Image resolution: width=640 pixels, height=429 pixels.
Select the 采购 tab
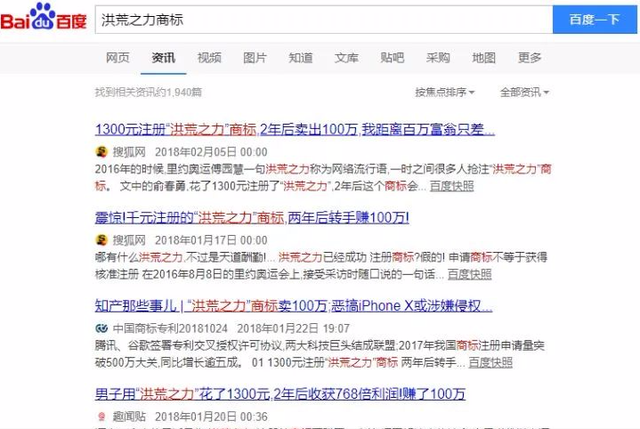pos(438,58)
